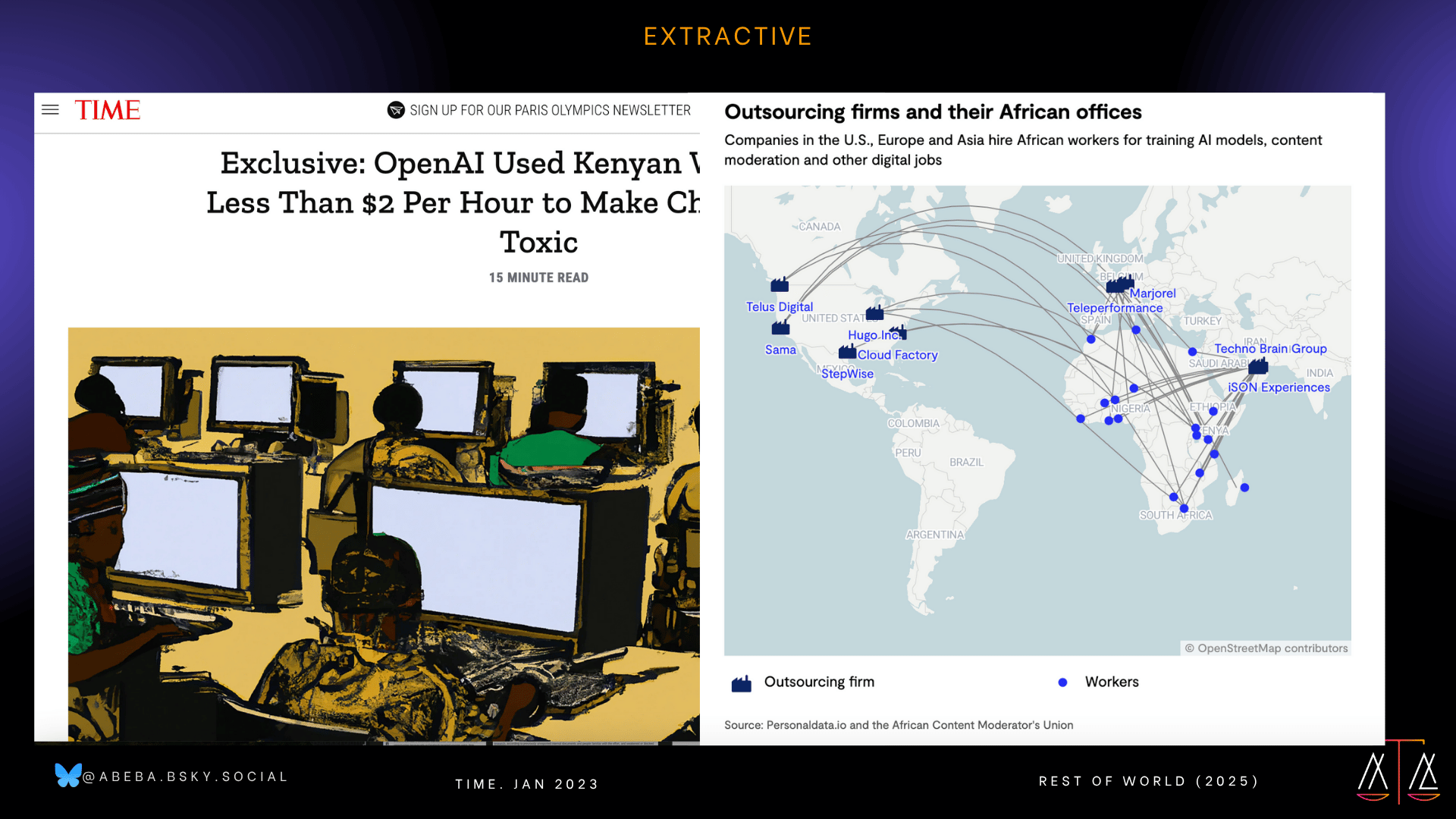Click the Teleperformance map label
Screen dimensions: 1456x819
(x=1114, y=308)
